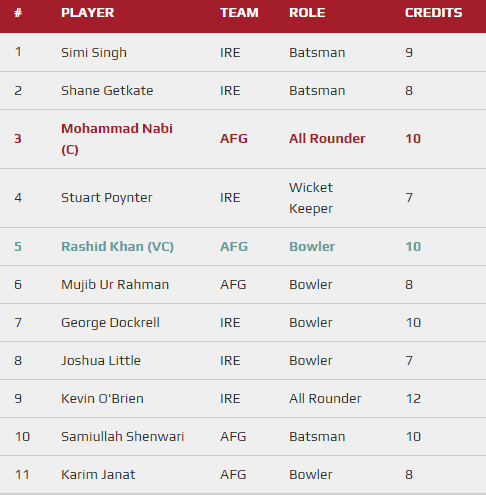
Task: Select Samiullah Shenwari row
Action: pos(243,437)
